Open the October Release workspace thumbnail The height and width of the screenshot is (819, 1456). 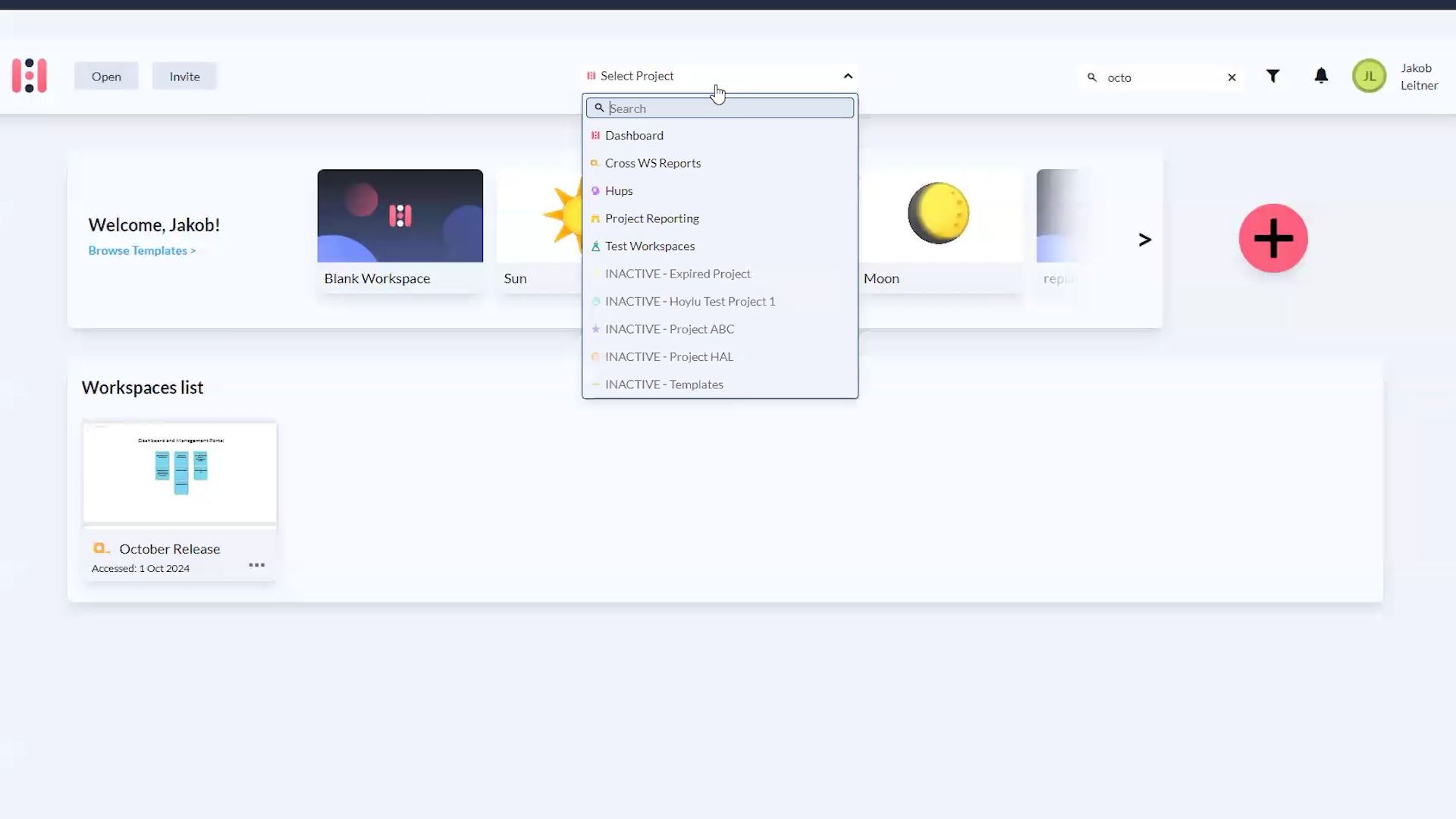(180, 473)
